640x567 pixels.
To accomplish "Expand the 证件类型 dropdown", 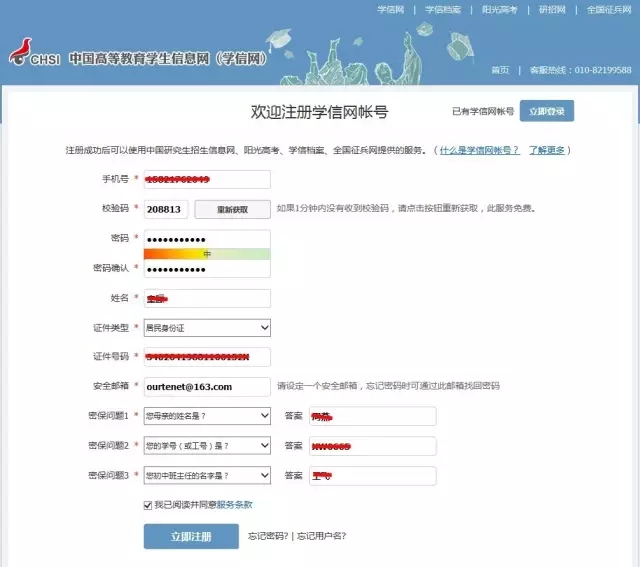I will click(x=207, y=328).
